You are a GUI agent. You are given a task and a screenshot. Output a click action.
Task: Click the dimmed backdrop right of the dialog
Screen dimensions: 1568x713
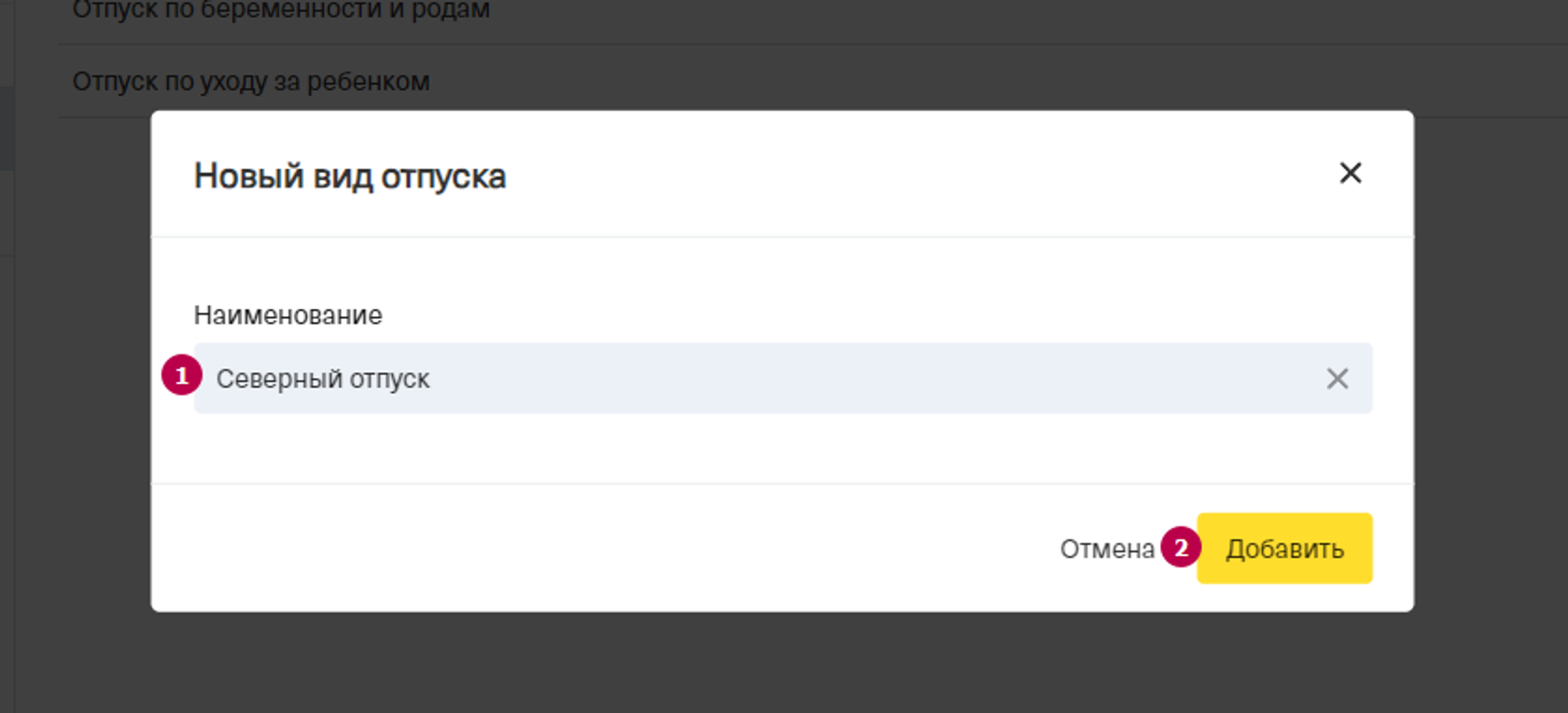pyautogui.click(x=1491, y=373)
